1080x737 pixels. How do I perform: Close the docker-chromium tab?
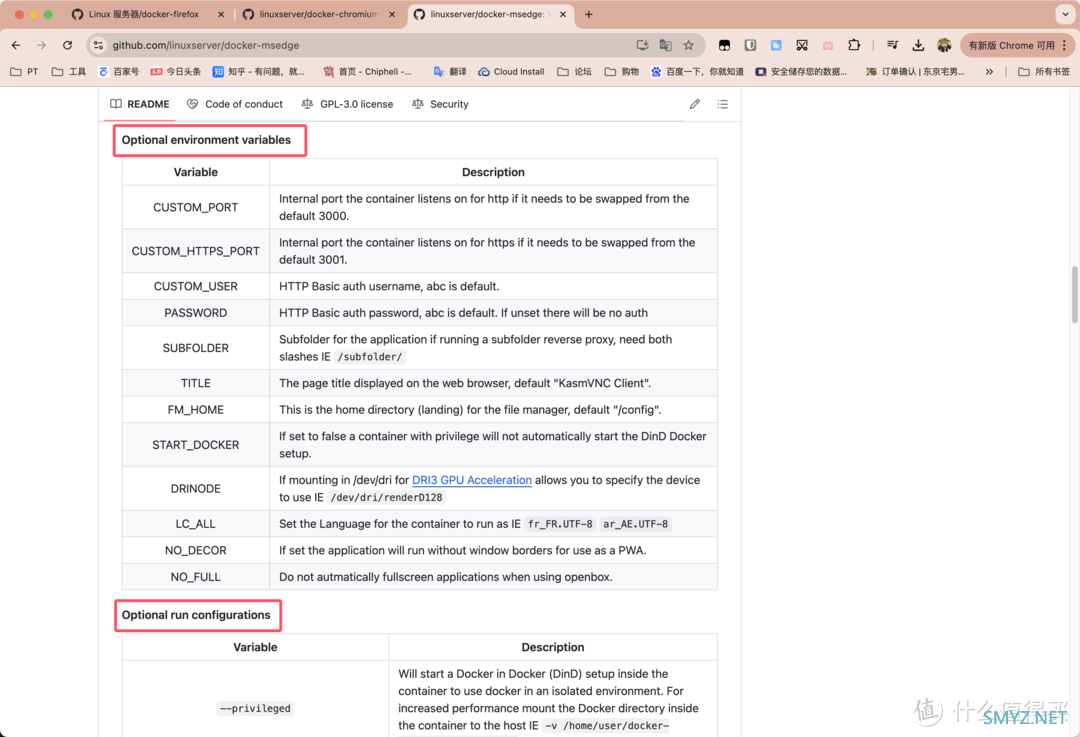coord(392,14)
